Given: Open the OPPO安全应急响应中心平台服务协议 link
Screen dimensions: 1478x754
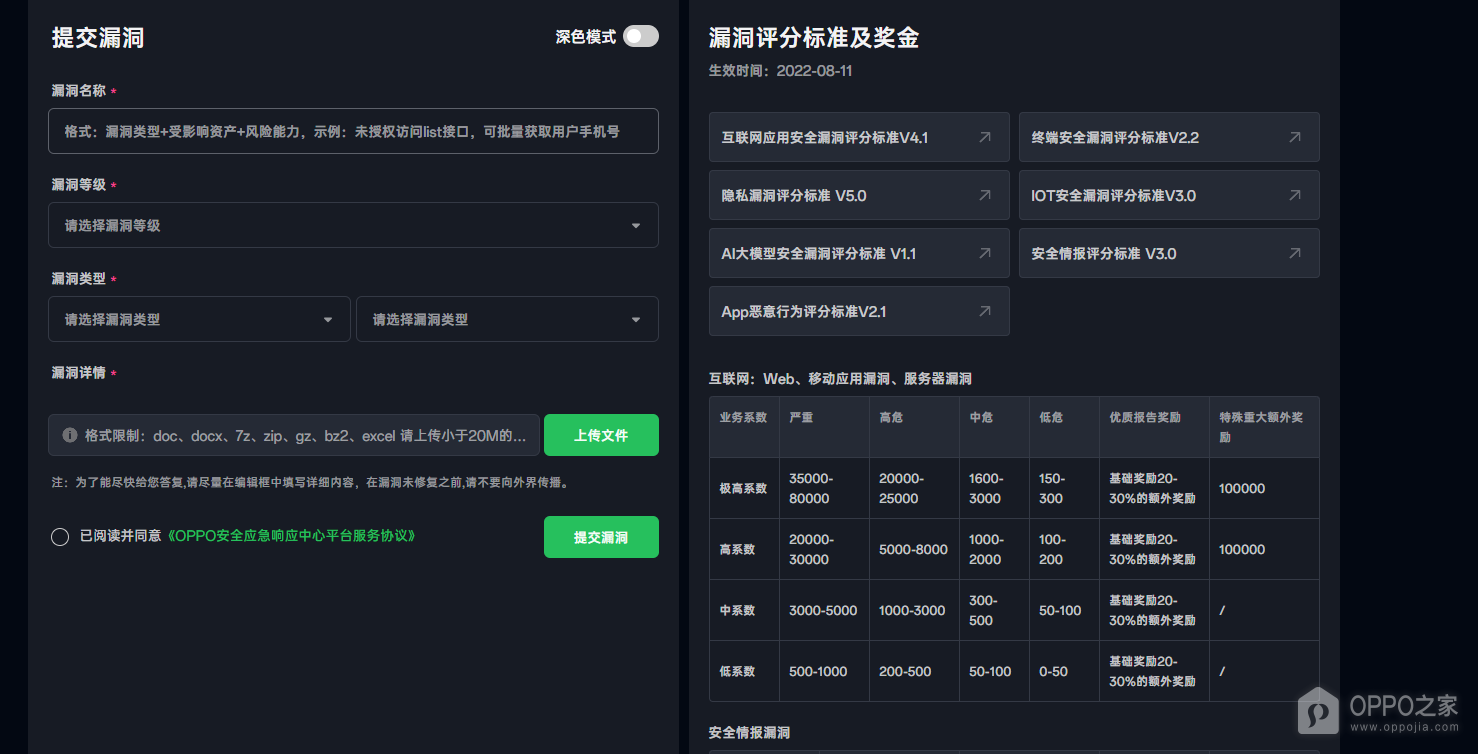Looking at the screenshot, I should [290, 536].
